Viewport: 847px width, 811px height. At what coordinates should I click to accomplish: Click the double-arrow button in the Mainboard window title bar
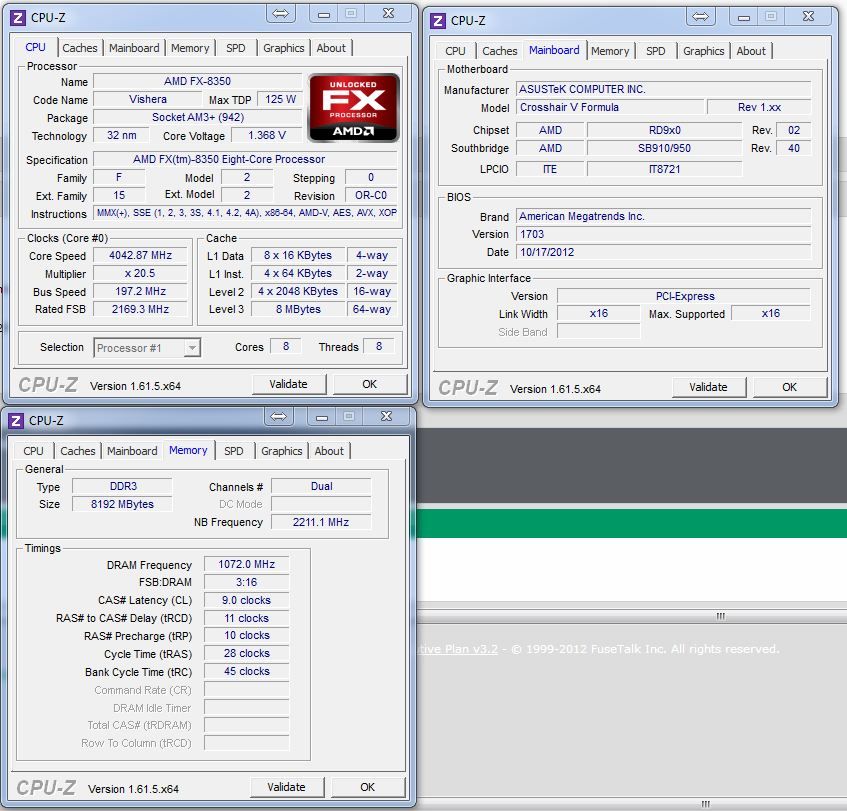(x=700, y=16)
